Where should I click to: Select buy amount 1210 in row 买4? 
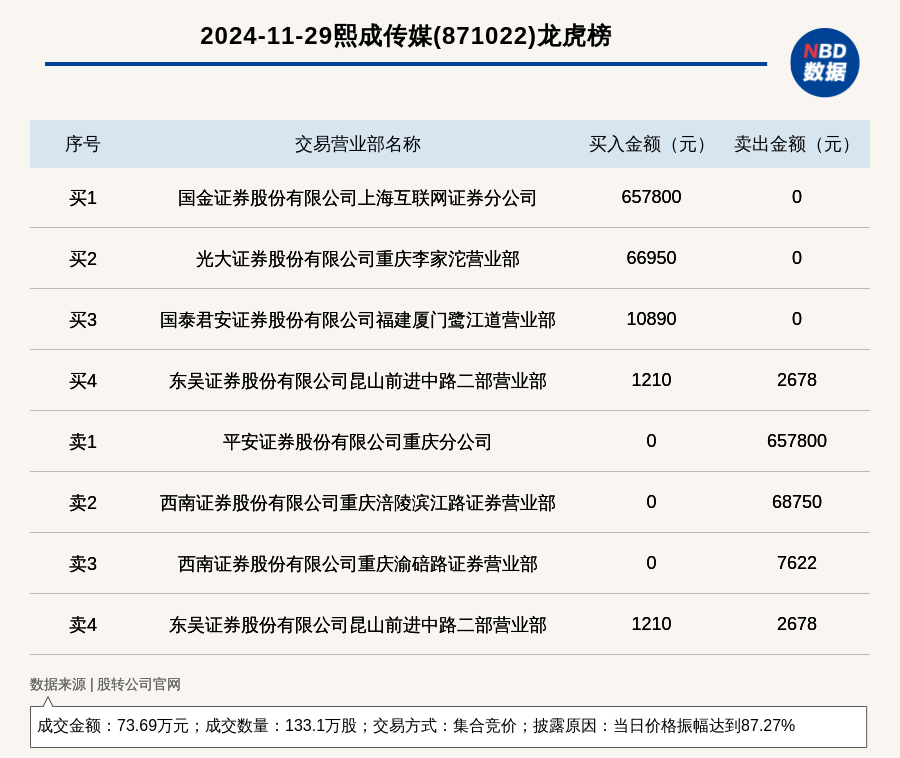(651, 380)
